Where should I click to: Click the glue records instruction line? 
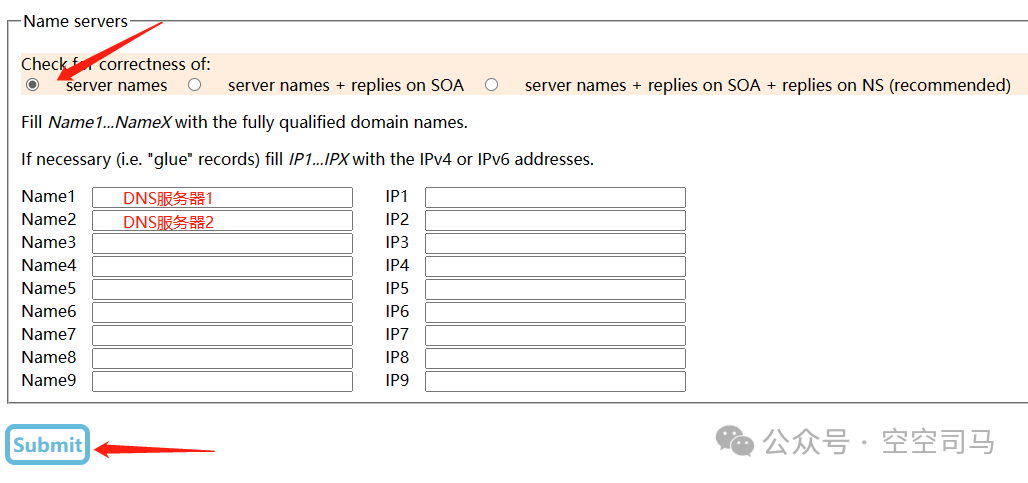(x=307, y=159)
